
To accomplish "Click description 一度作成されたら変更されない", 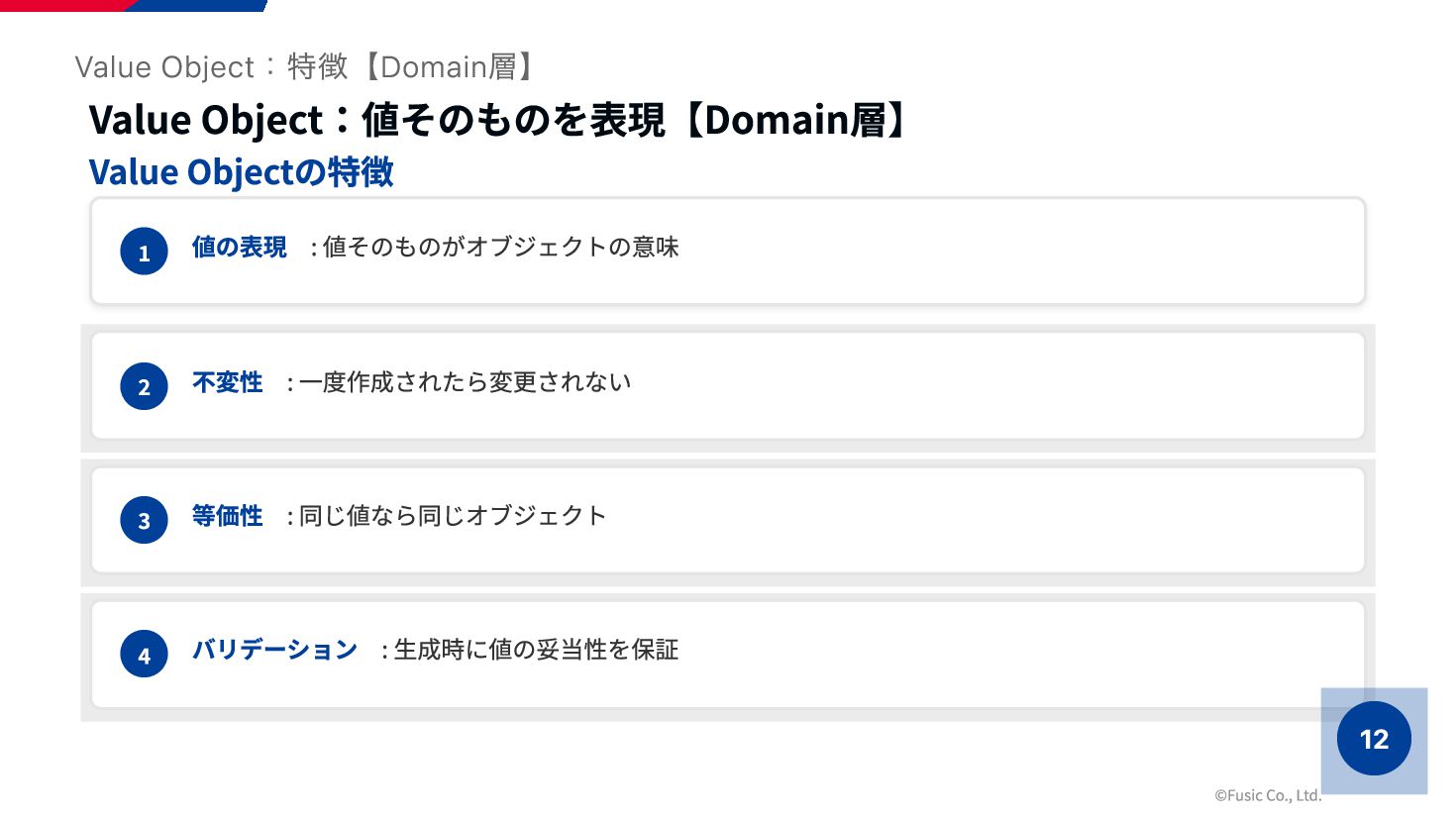I will coord(465,382).
